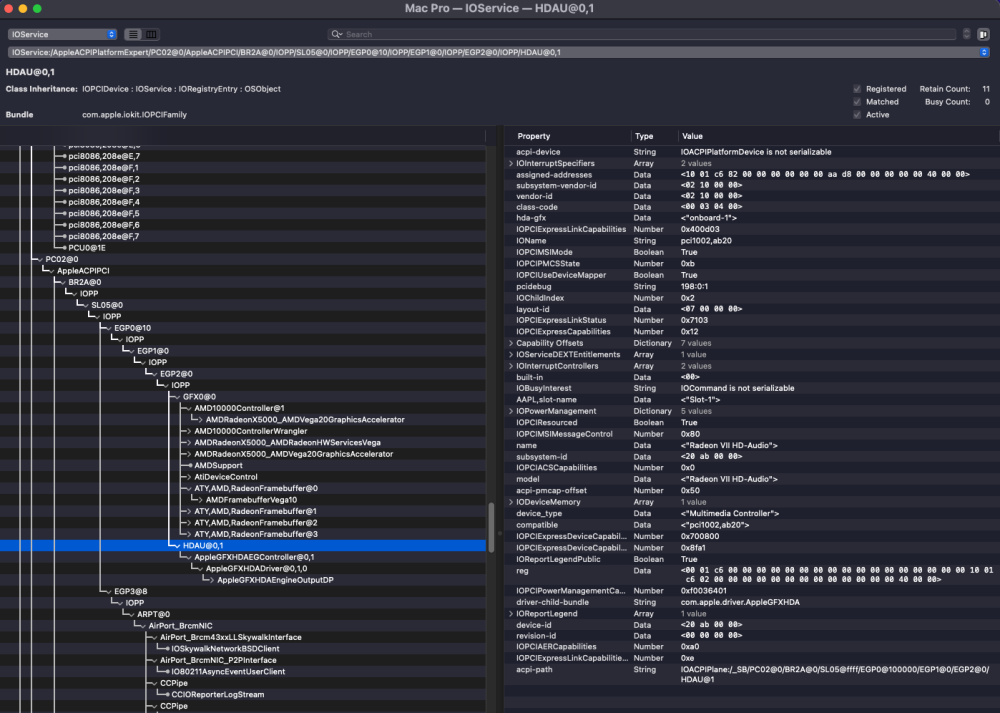Toggle the Registered checkbox
The width and height of the screenshot is (1000, 713).
click(857, 89)
